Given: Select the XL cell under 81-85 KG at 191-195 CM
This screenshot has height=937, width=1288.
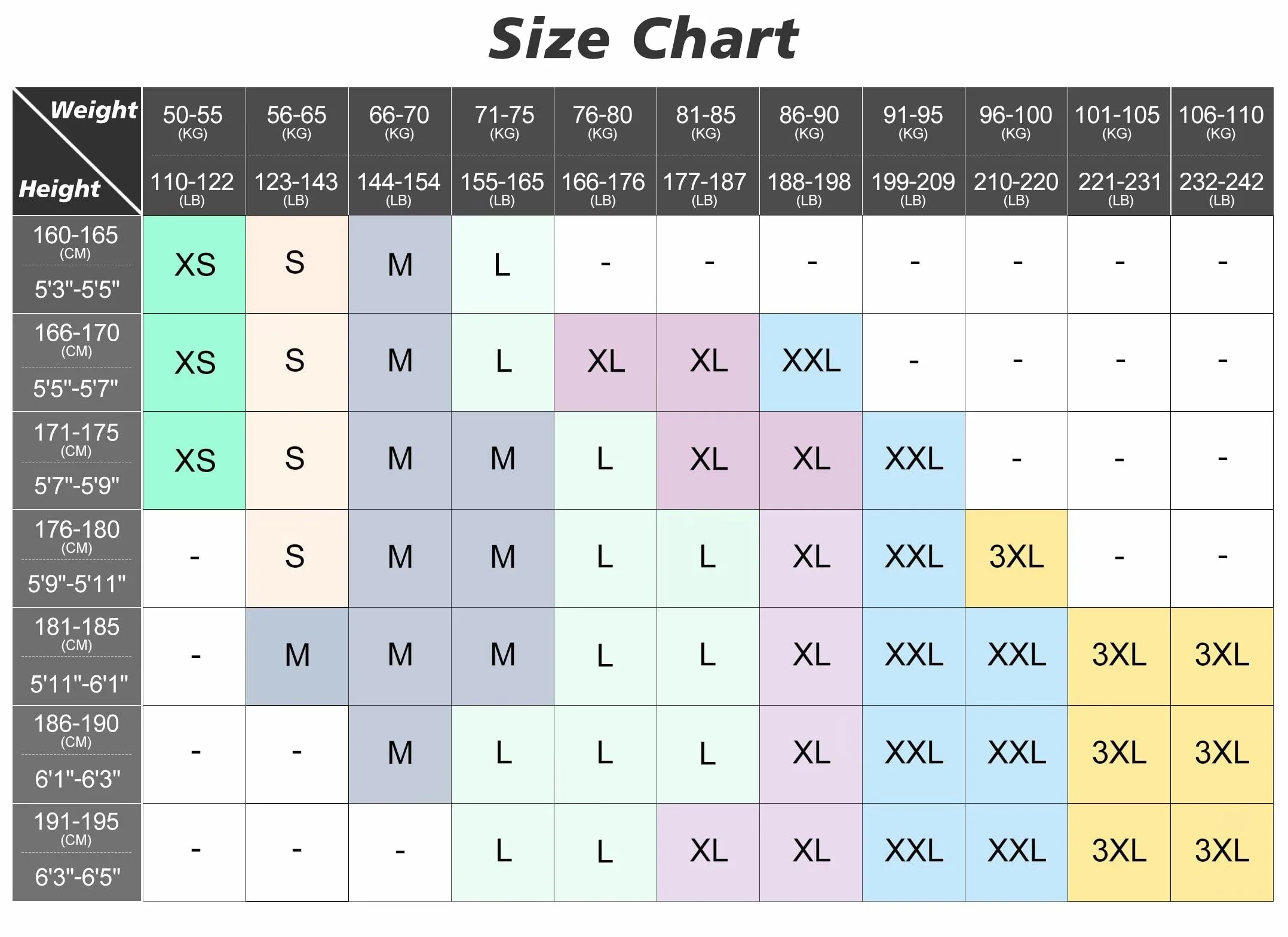Looking at the screenshot, I should click(708, 852).
